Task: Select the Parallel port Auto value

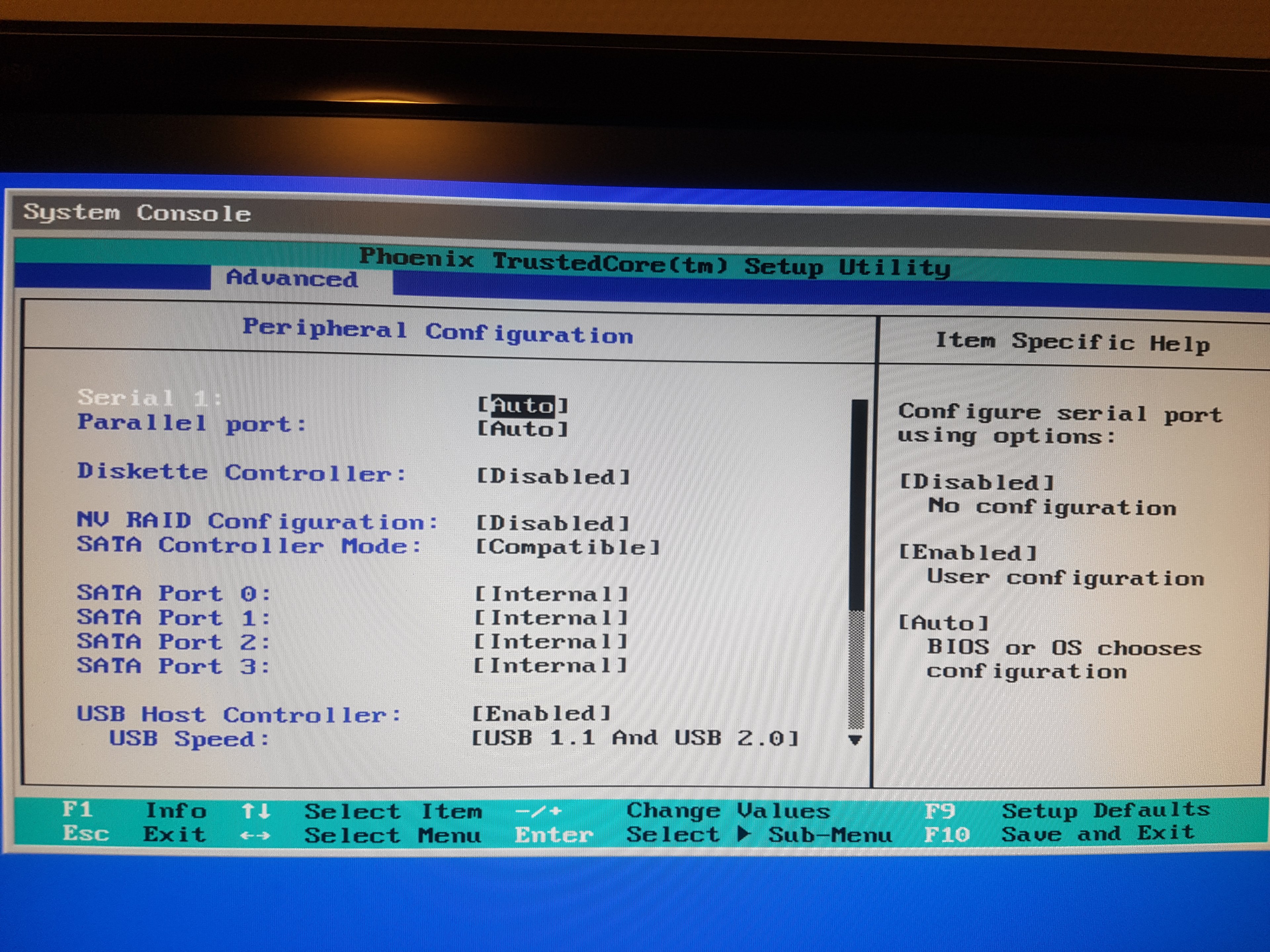Action: tap(523, 429)
